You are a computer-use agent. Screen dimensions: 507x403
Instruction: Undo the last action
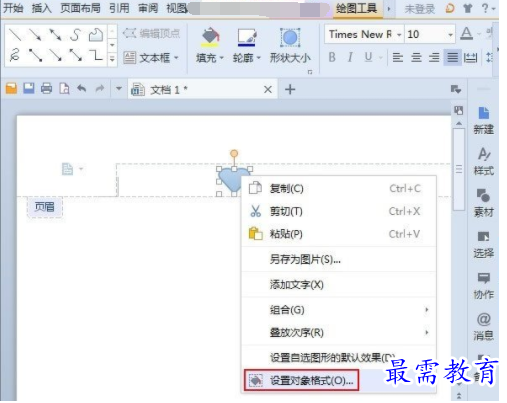click(x=82, y=89)
